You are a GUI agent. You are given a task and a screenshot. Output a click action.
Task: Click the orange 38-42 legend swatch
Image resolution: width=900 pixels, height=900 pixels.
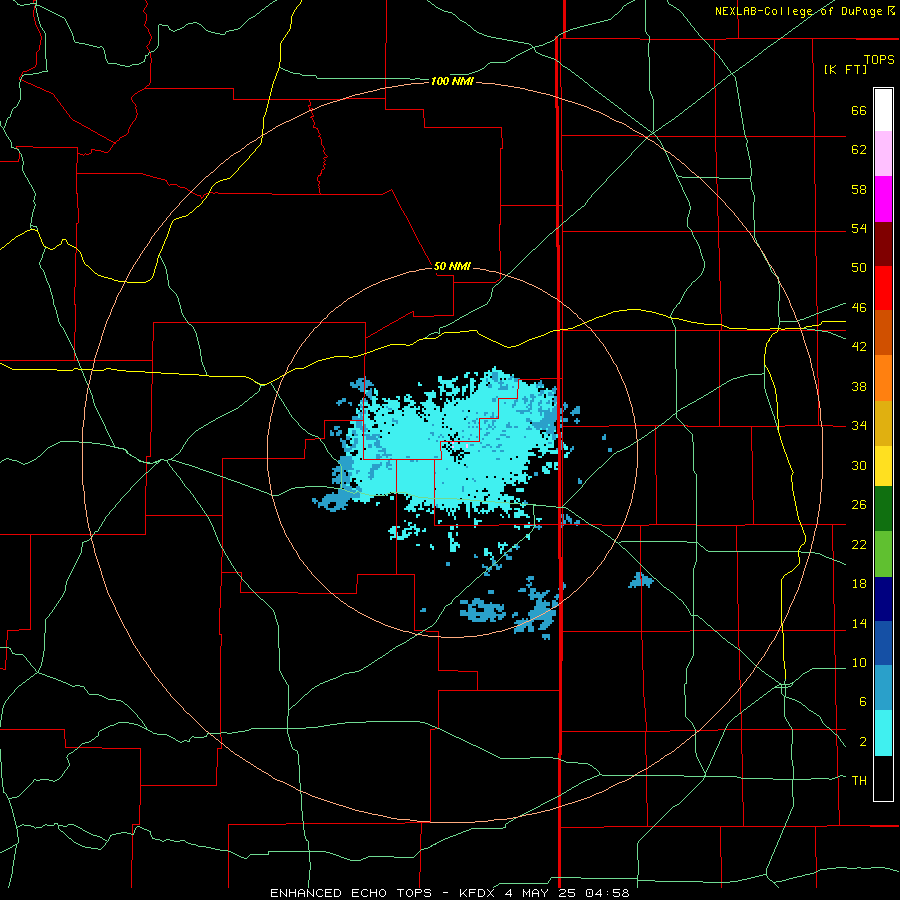coord(883,378)
